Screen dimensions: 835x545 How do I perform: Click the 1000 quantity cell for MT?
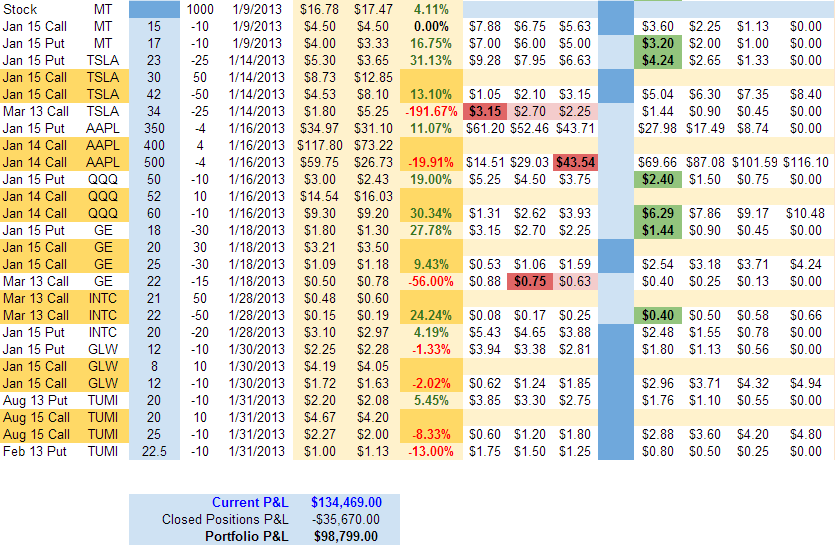click(x=200, y=9)
